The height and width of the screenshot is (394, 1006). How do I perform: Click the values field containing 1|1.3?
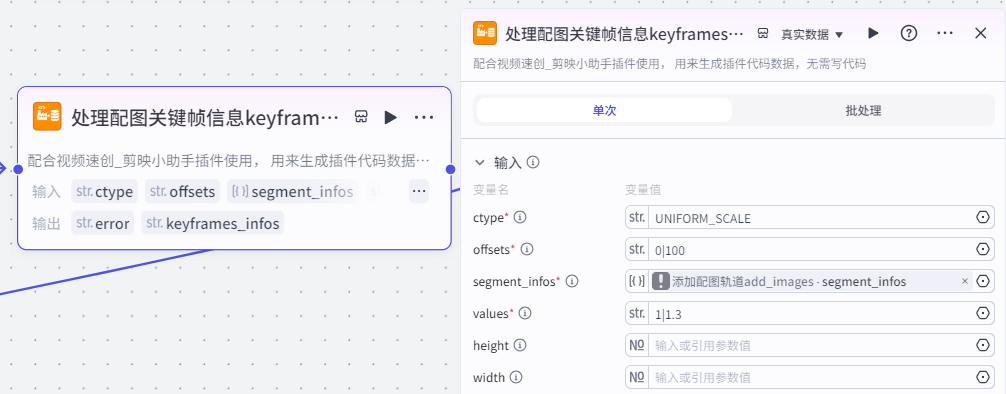[x=810, y=313]
